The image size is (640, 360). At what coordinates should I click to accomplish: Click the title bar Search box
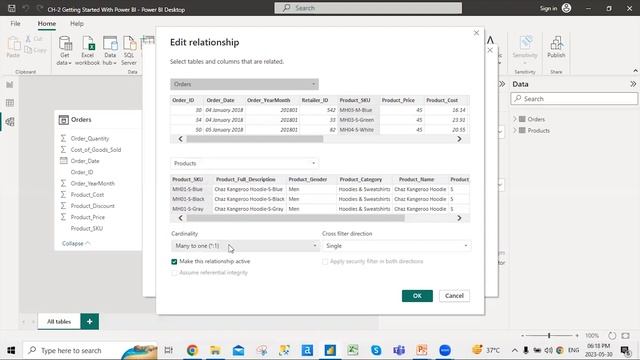click(368, 8)
